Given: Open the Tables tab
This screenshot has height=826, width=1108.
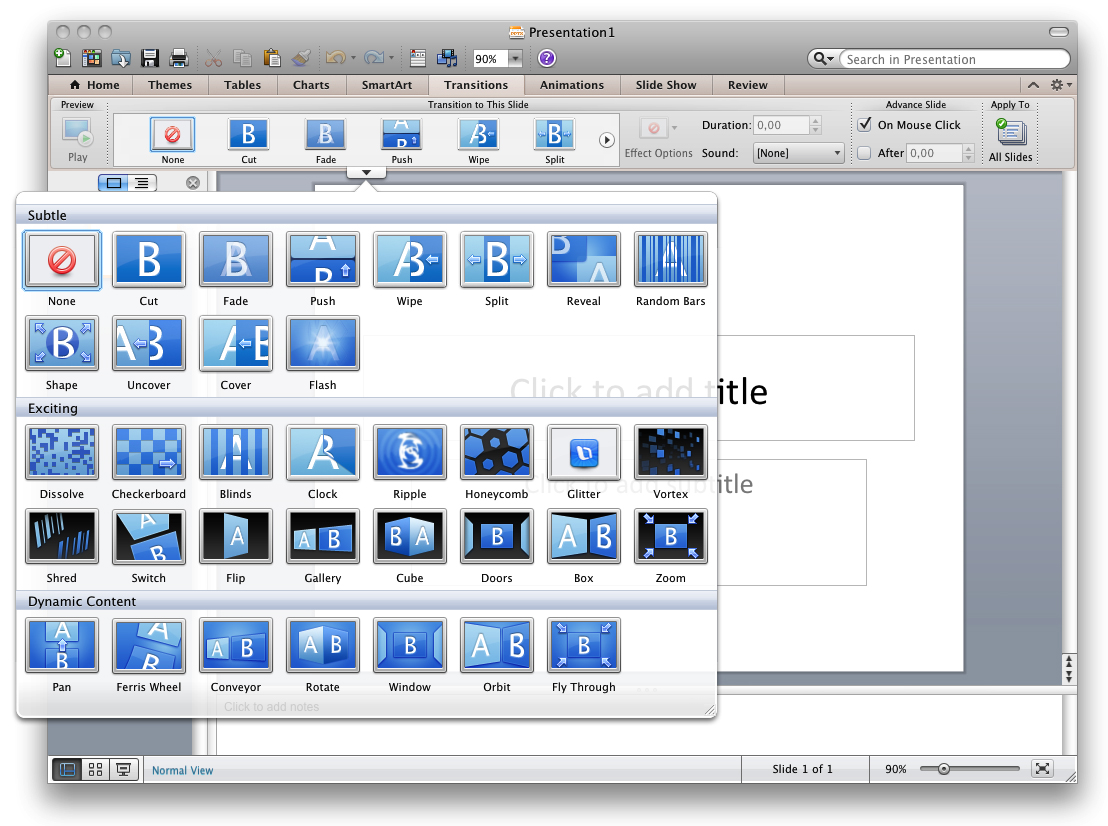Looking at the screenshot, I should (242, 85).
